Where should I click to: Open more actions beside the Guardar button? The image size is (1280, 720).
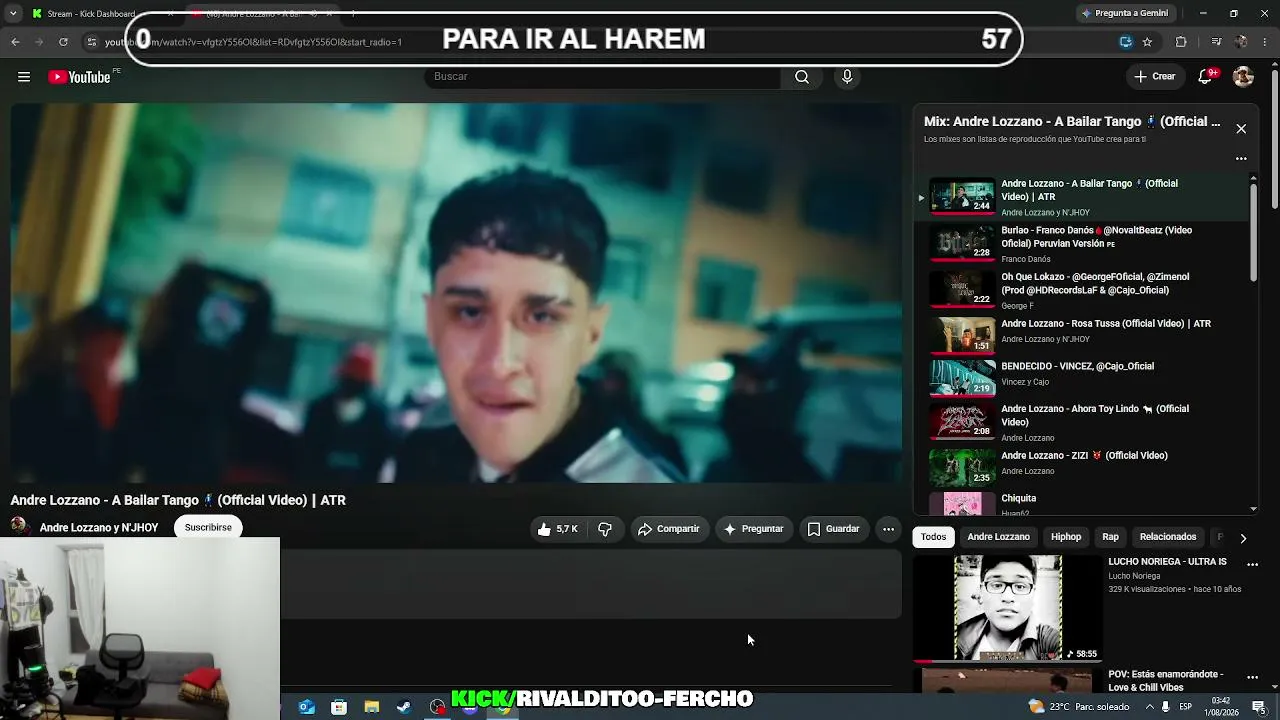(888, 529)
